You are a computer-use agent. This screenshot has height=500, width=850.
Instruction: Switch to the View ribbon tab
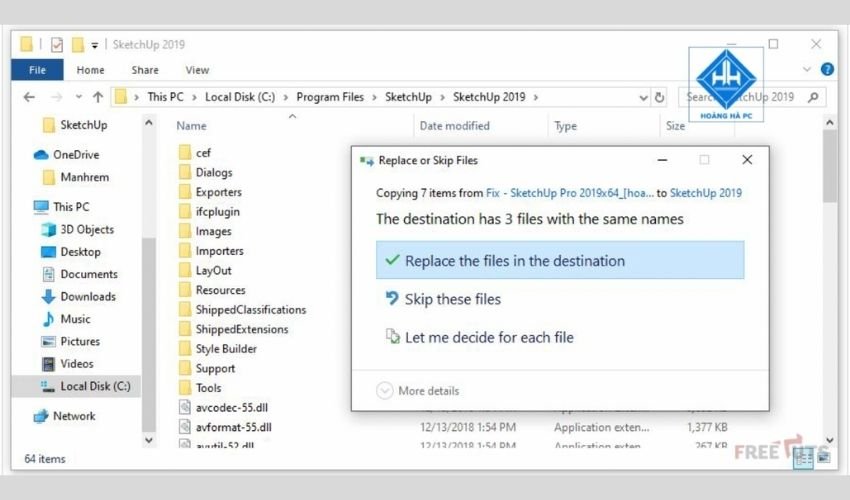pos(197,70)
